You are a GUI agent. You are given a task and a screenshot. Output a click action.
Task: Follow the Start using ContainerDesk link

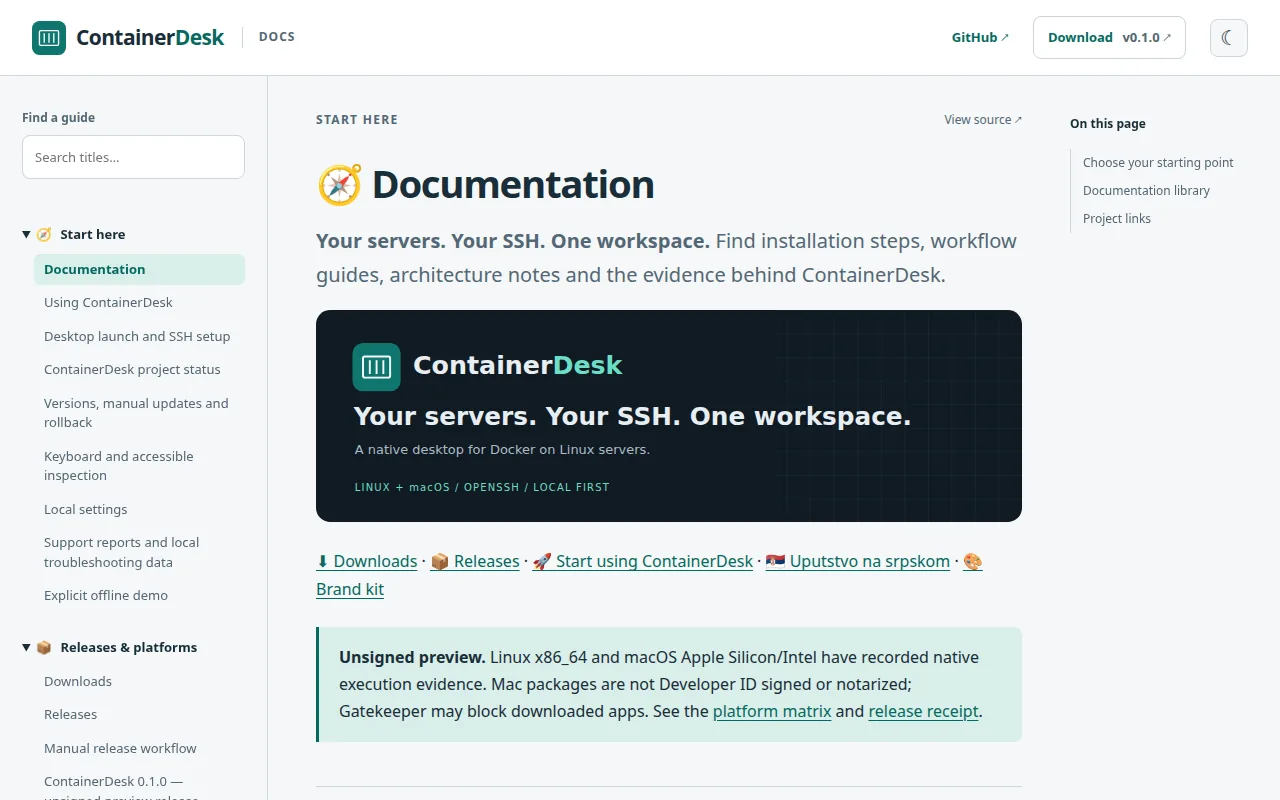pos(642,562)
